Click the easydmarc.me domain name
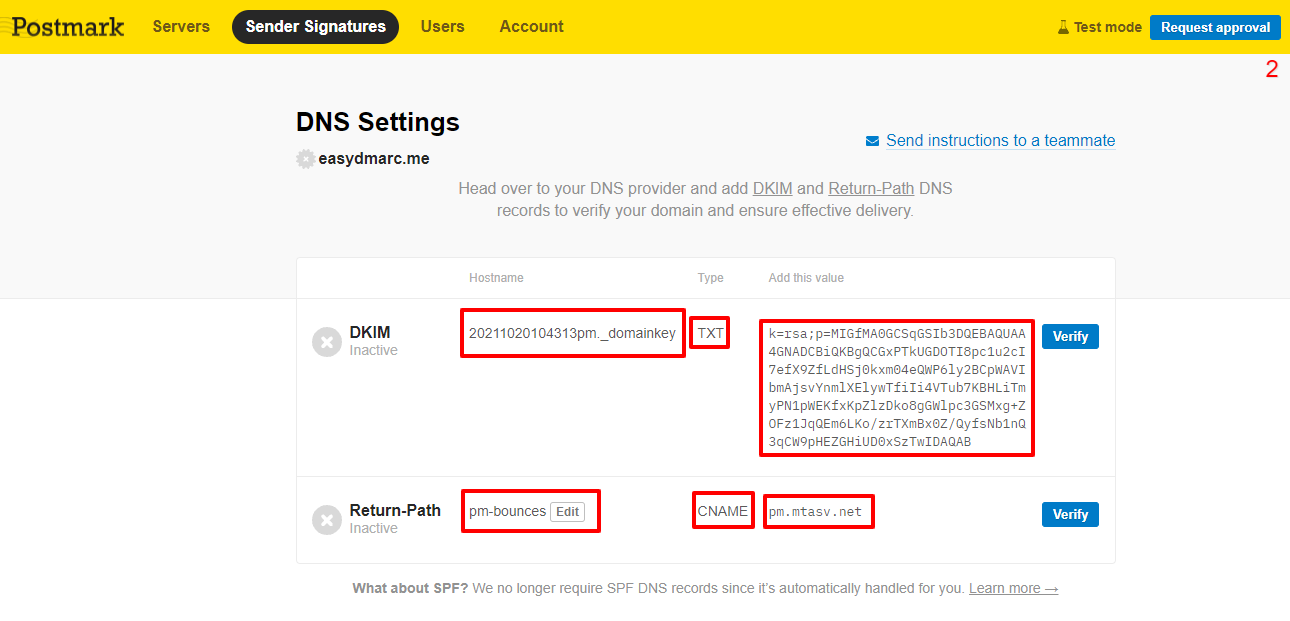Image resolution: width=1290 pixels, height=621 pixels. [x=374, y=159]
